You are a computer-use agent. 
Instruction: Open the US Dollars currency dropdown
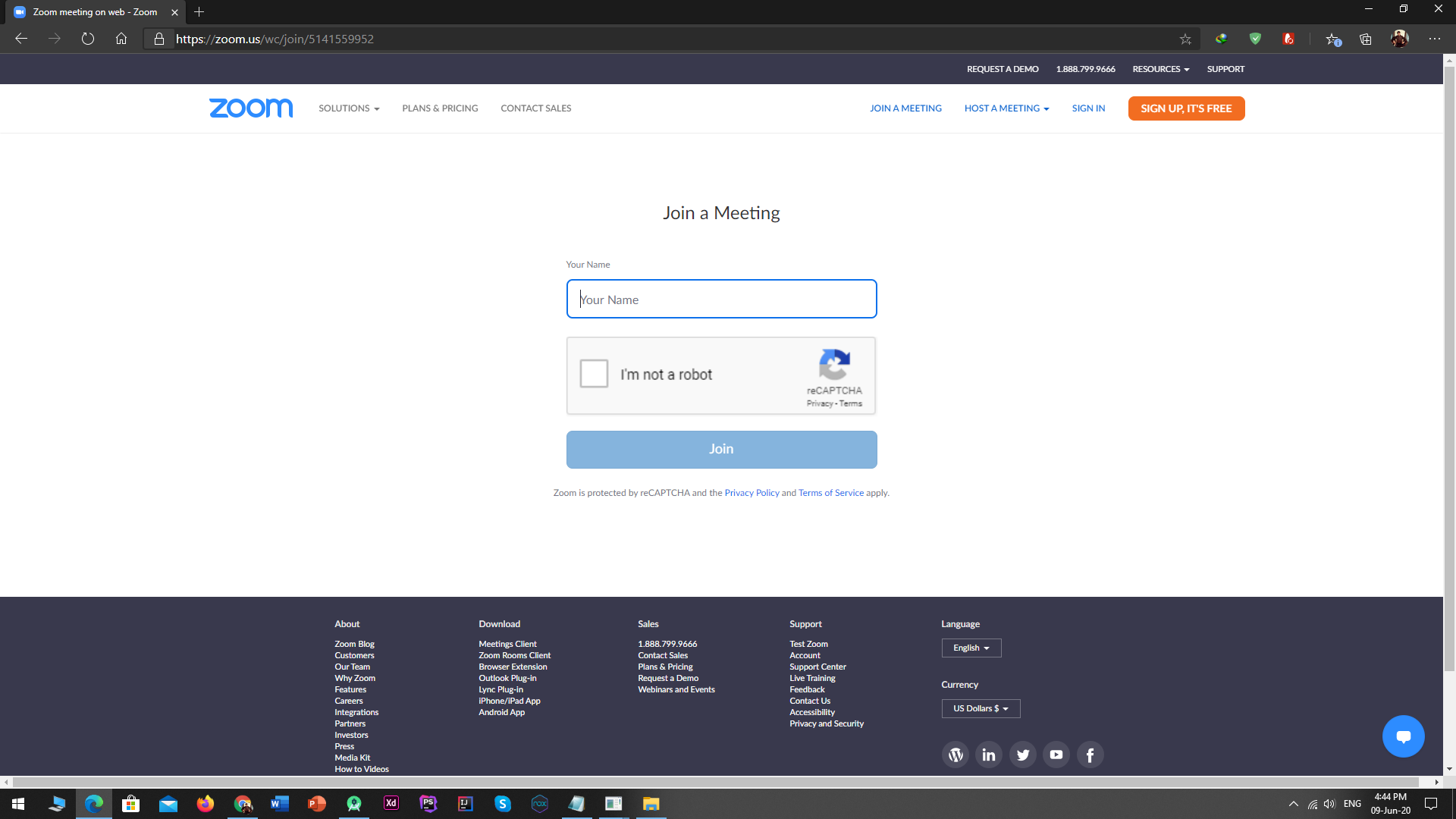(981, 709)
